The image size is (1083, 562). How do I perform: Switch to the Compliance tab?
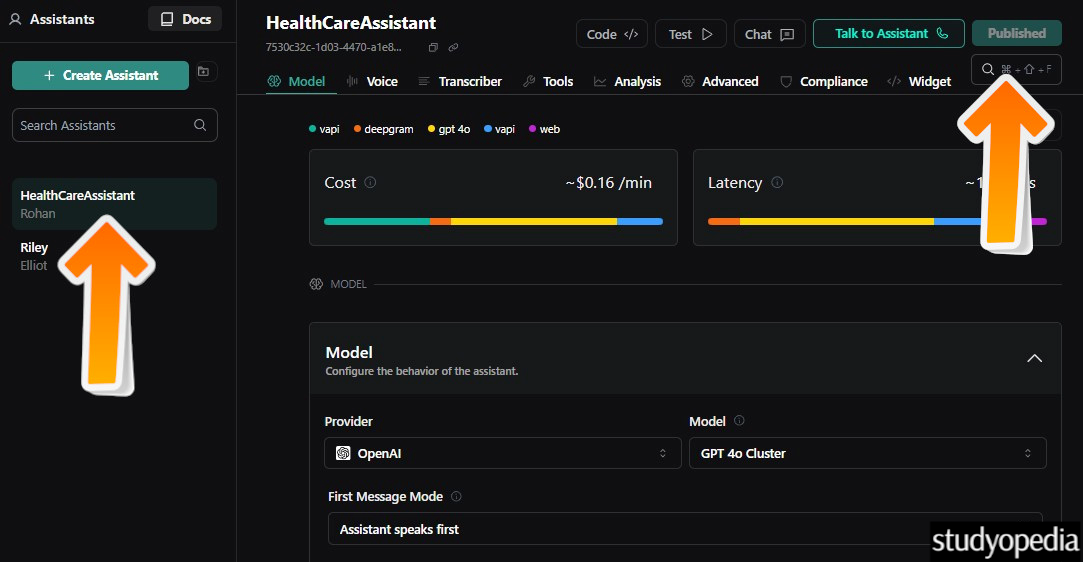pos(824,81)
